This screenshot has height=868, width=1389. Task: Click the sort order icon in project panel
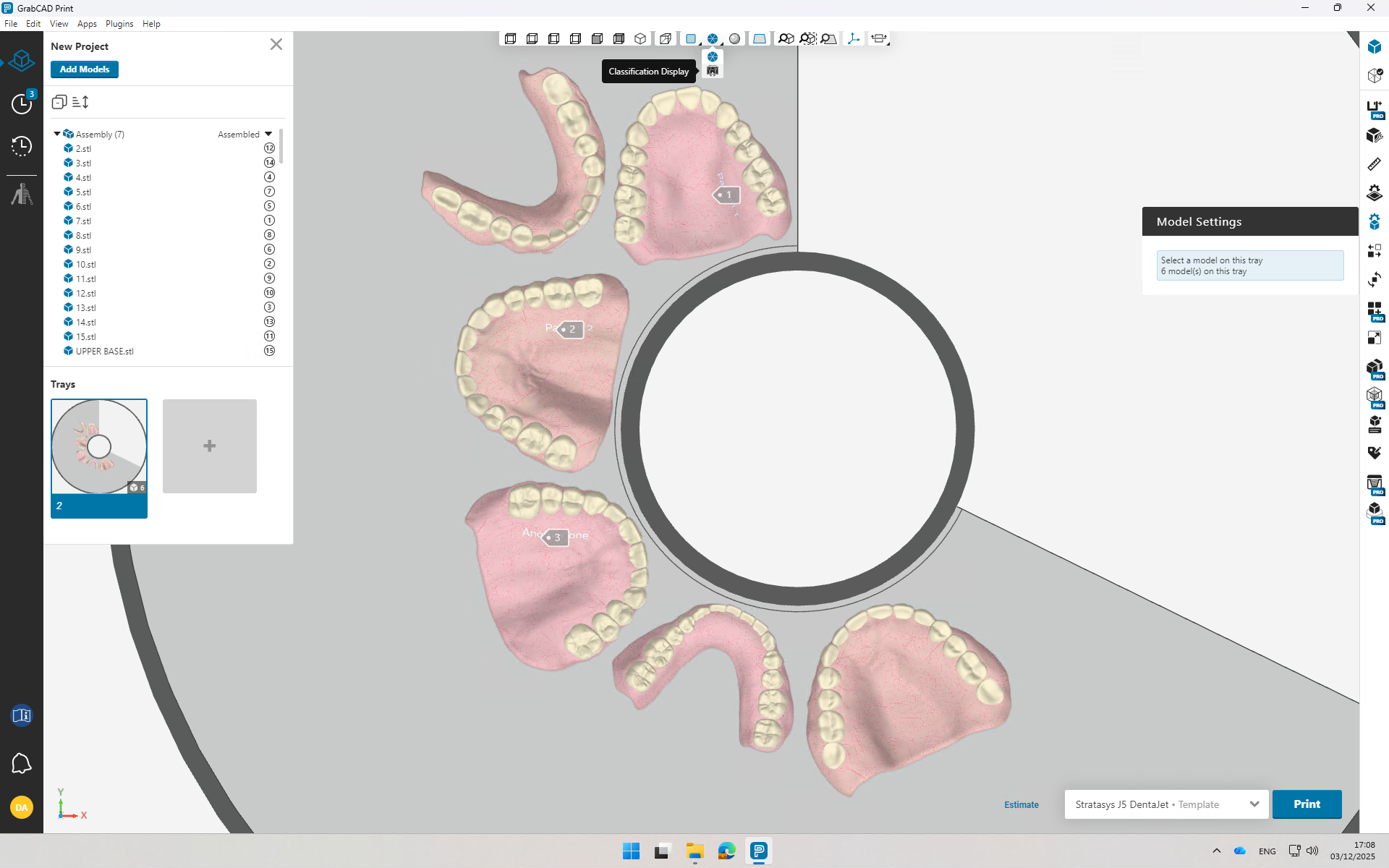(81, 102)
